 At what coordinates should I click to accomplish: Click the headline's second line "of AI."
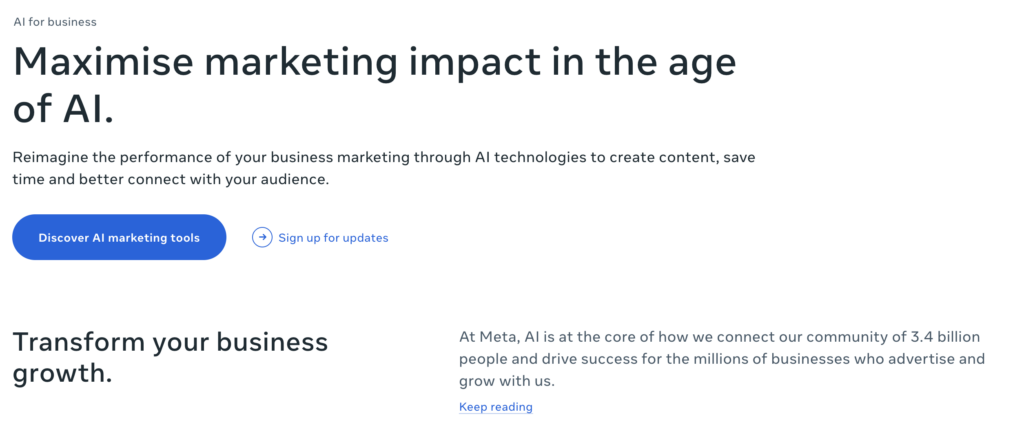coord(63,109)
